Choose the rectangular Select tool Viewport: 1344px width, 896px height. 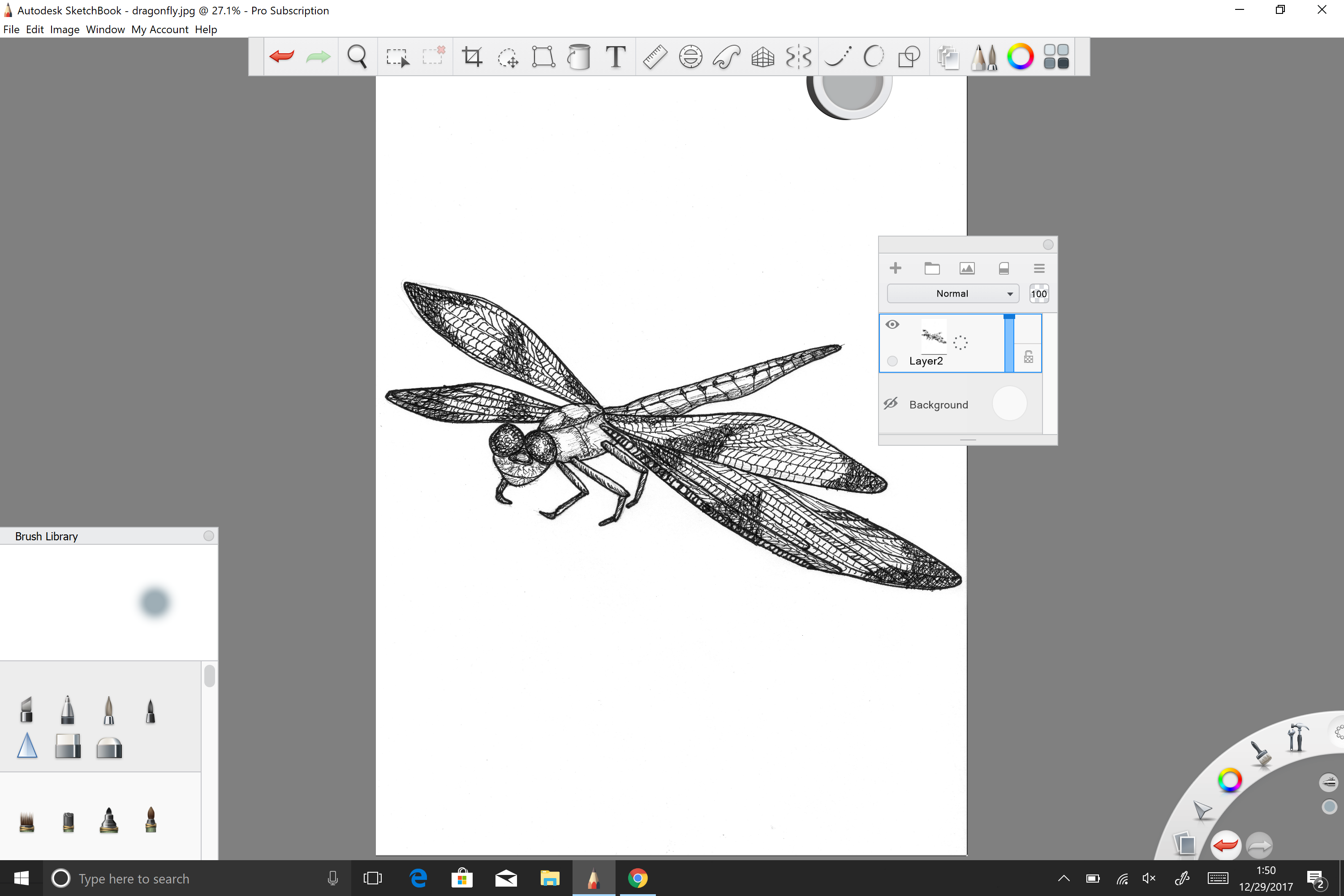(x=398, y=58)
